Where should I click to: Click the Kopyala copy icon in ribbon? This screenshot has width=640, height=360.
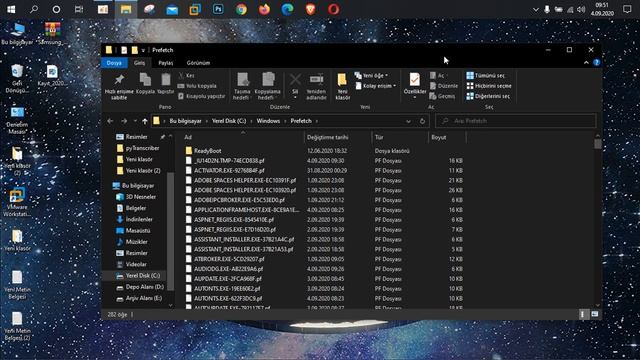pyautogui.click(x=145, y=84)
